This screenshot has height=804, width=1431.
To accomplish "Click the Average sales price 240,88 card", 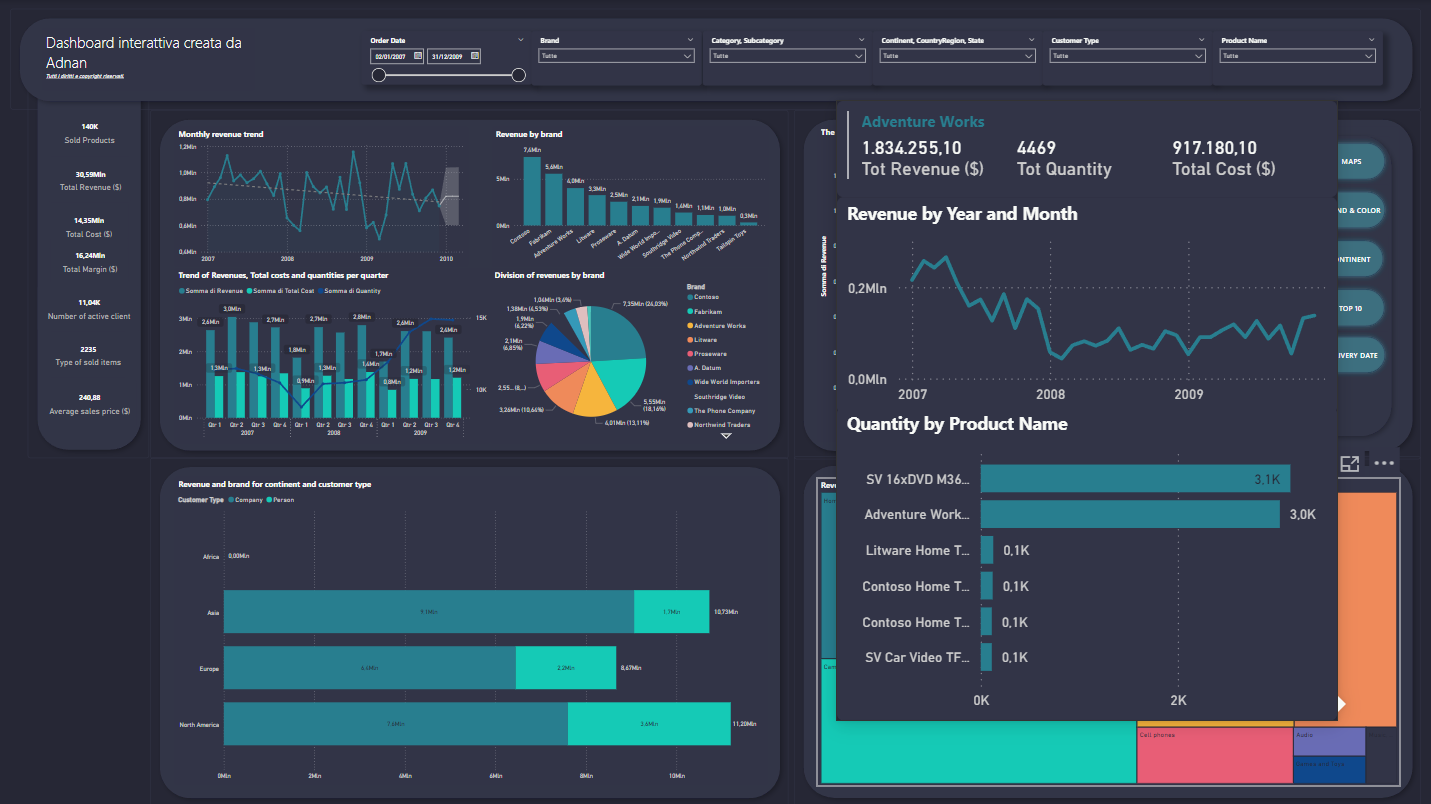I will click(x=89, y=404).
